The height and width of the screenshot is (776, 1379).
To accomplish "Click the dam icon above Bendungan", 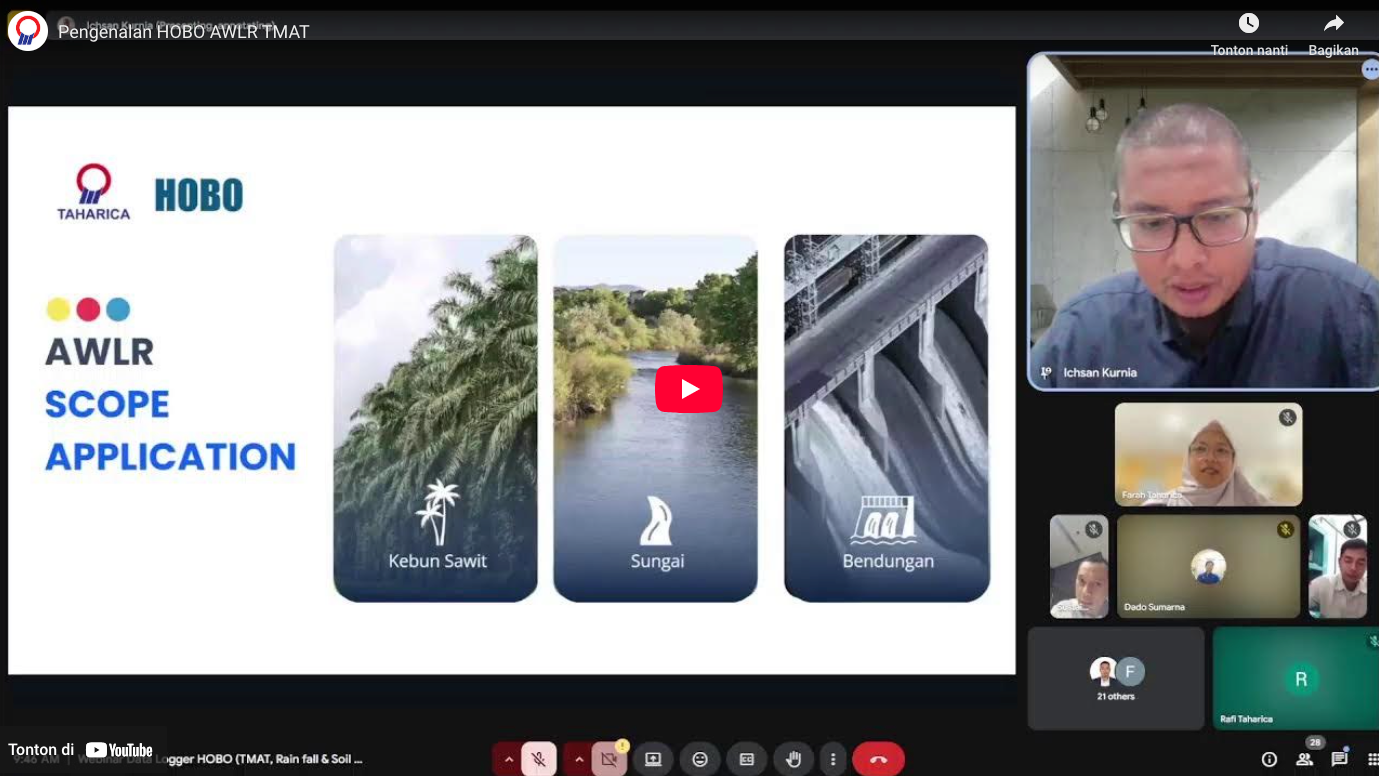I will (884, 519).
